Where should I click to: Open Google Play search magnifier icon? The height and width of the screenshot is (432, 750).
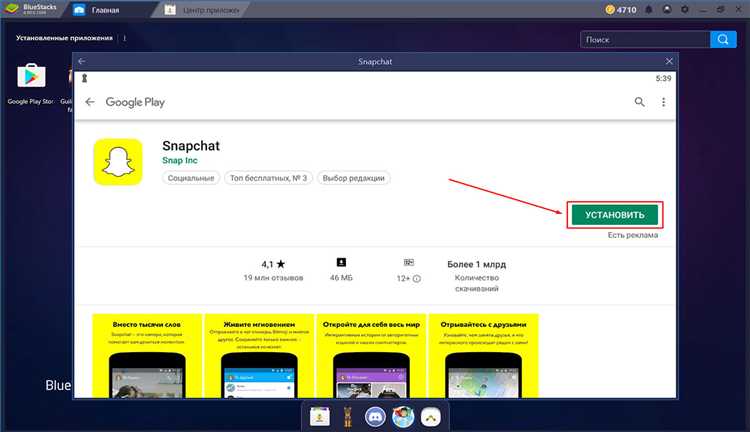[x=640, y=102]
